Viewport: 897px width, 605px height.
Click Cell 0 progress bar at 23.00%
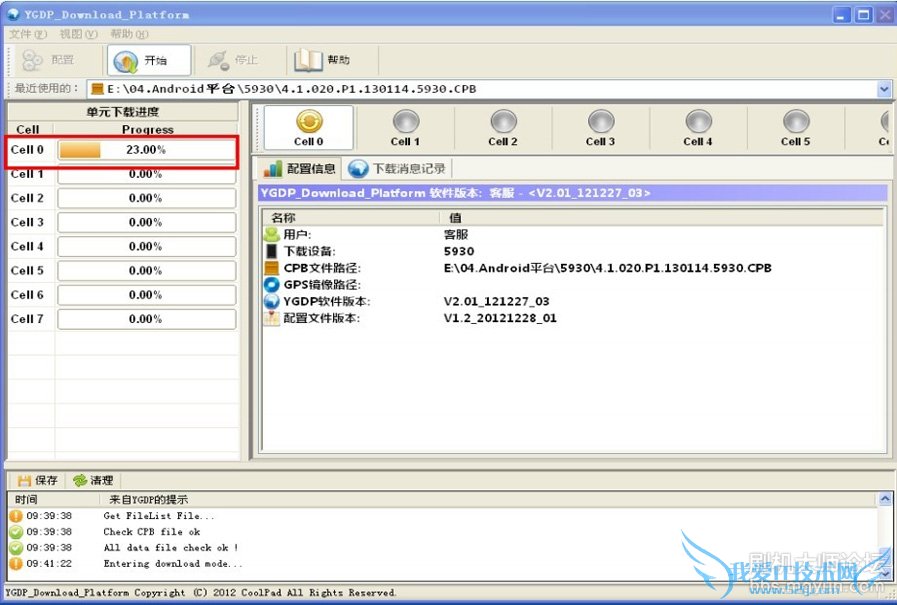(146, 150)
